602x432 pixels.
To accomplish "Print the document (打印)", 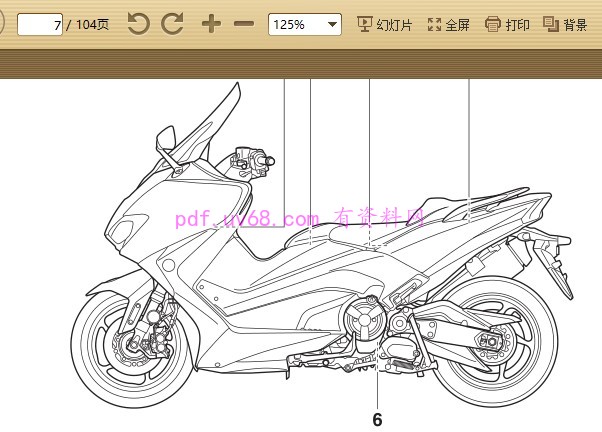I will 507,25.
